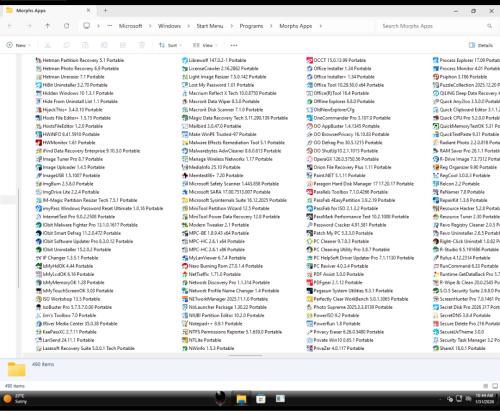
Task: Switch to large thumbnails view in status bar
Action: point(495,386)
